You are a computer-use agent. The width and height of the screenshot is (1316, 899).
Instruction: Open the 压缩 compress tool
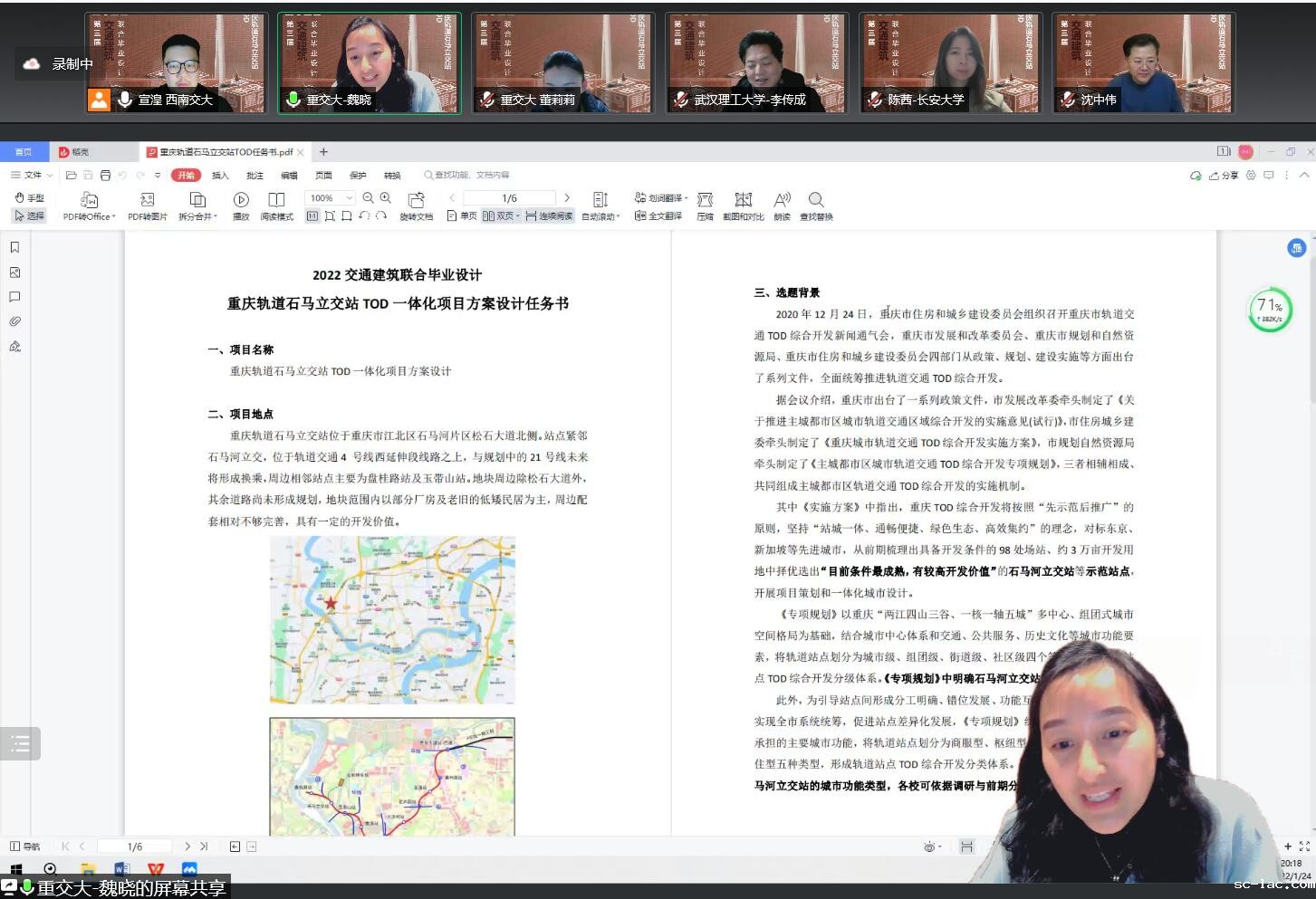(x=705, y=201)
